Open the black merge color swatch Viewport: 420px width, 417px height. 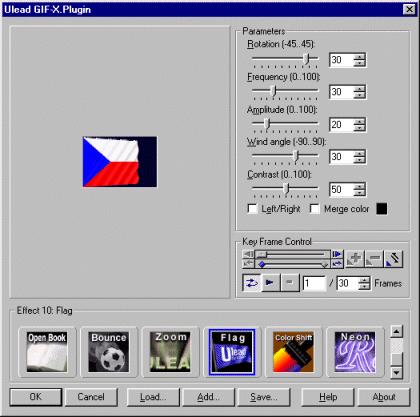(382, 209)
